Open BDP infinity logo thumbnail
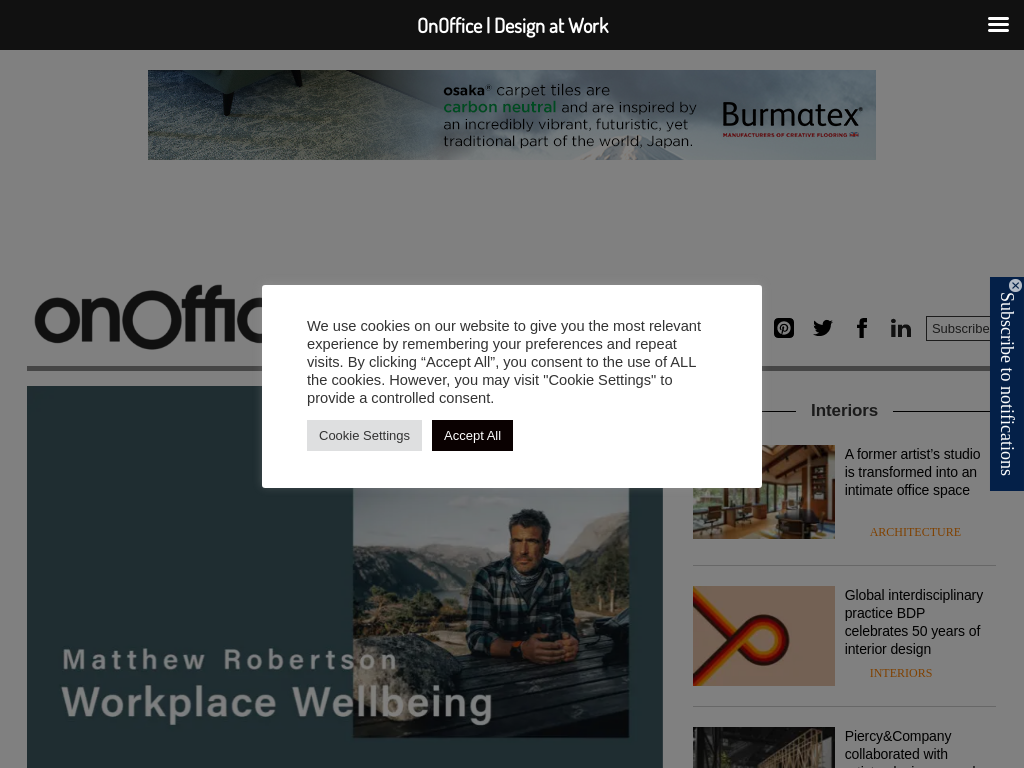The image size is (1024, 768). click(x=763, y=636)
